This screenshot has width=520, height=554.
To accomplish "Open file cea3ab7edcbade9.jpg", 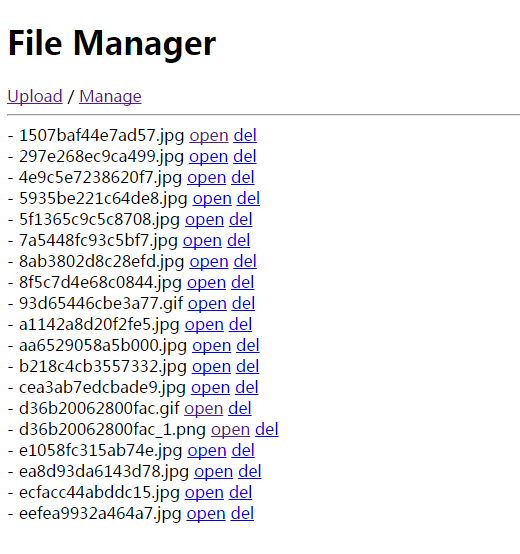I will 211,388.
